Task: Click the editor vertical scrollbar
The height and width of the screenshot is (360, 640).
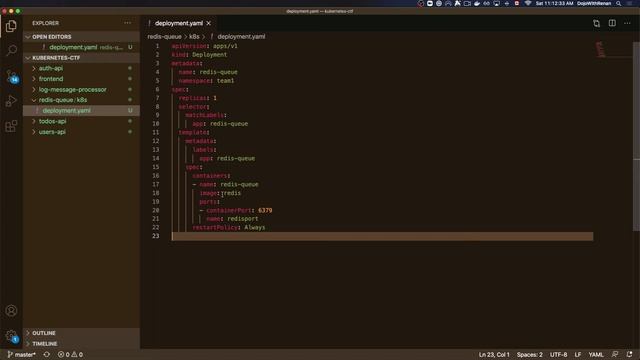Action: [636, 137]
